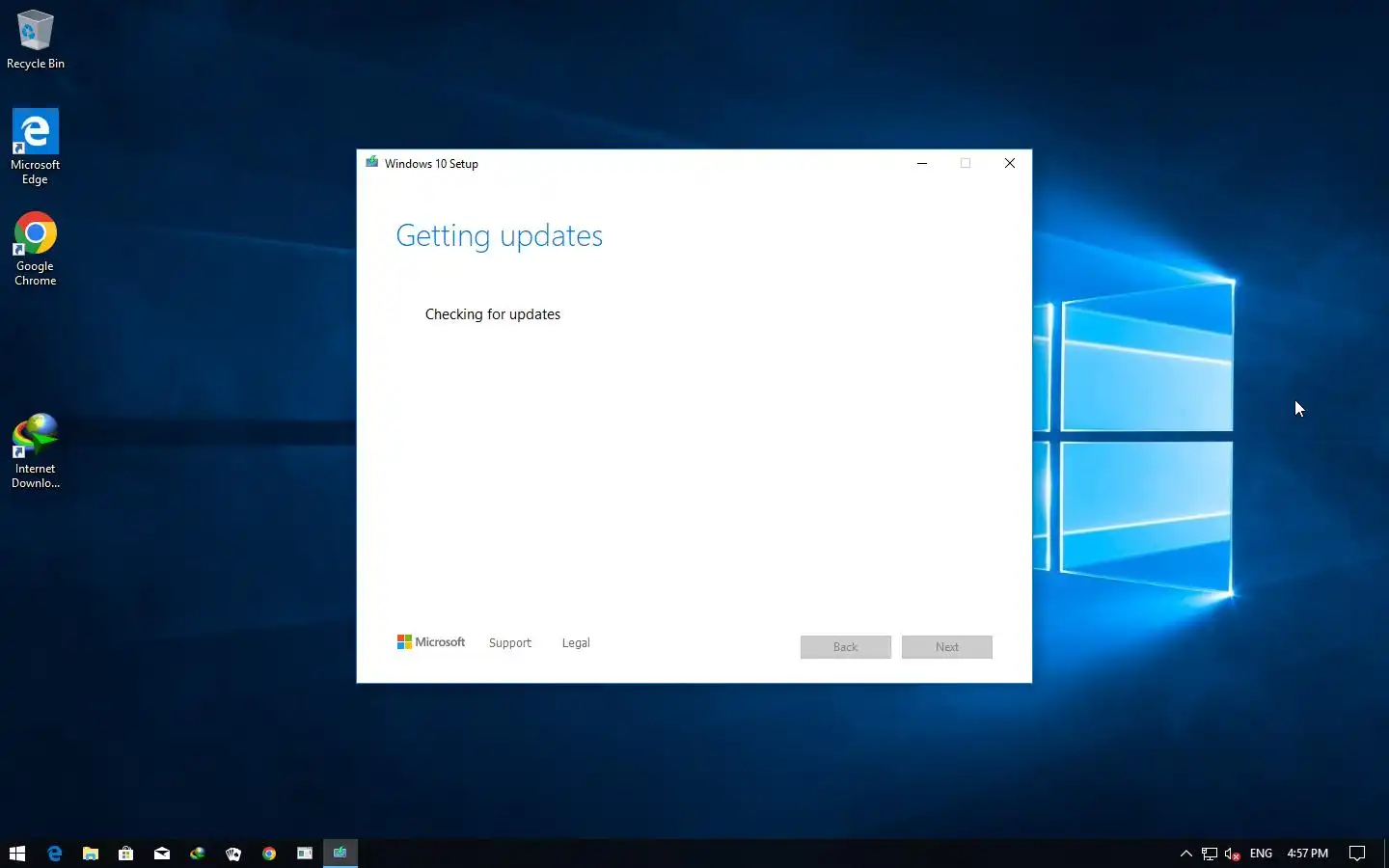Click the Show desktop strip in the taskbar corner
Viewport: 1389px width, 868px height.
[x=1385, y=854]
